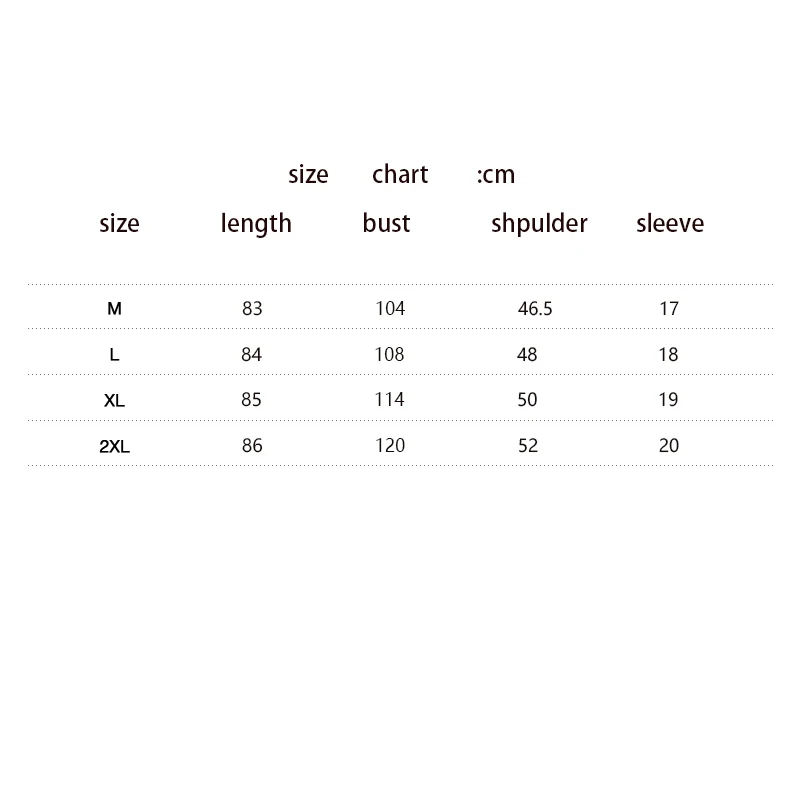Click the 2XL bust value 120
Screen dimensions: 800x800
click(x=390, y=445)
